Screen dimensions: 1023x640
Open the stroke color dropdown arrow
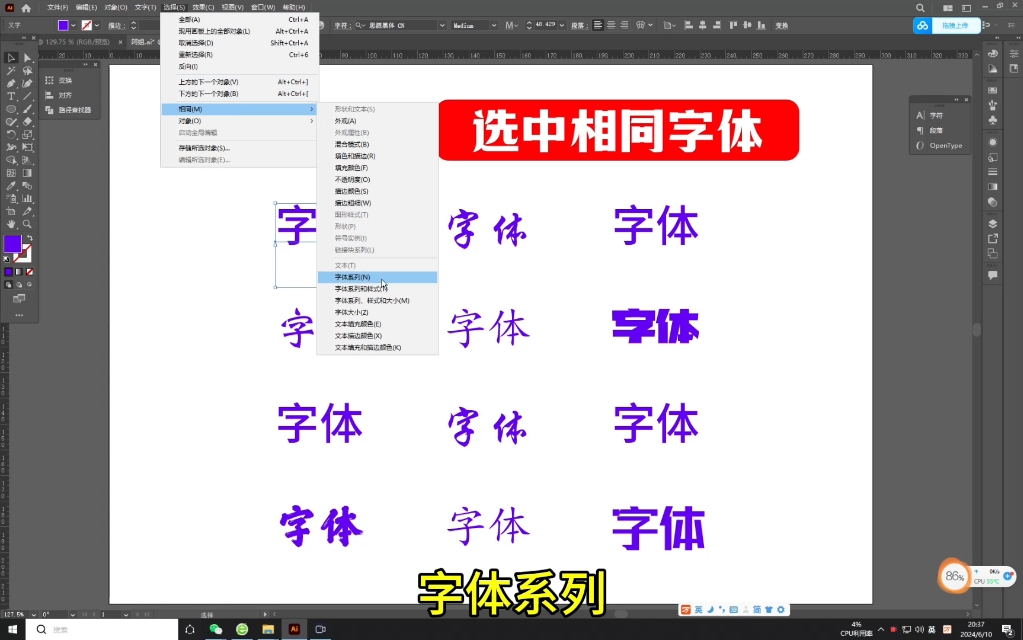point(97,25)
